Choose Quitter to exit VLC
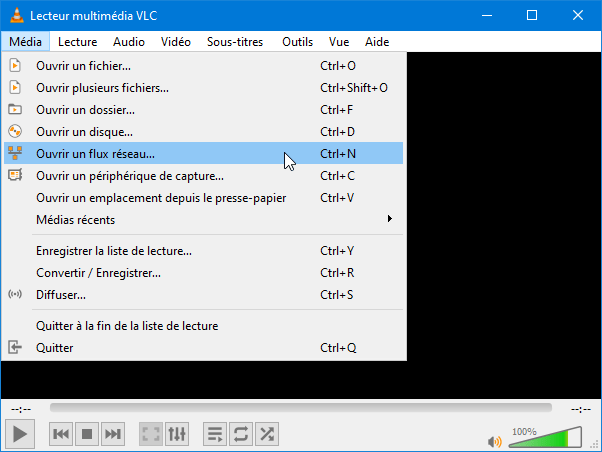Screen dimensions: 602x452 203,348
